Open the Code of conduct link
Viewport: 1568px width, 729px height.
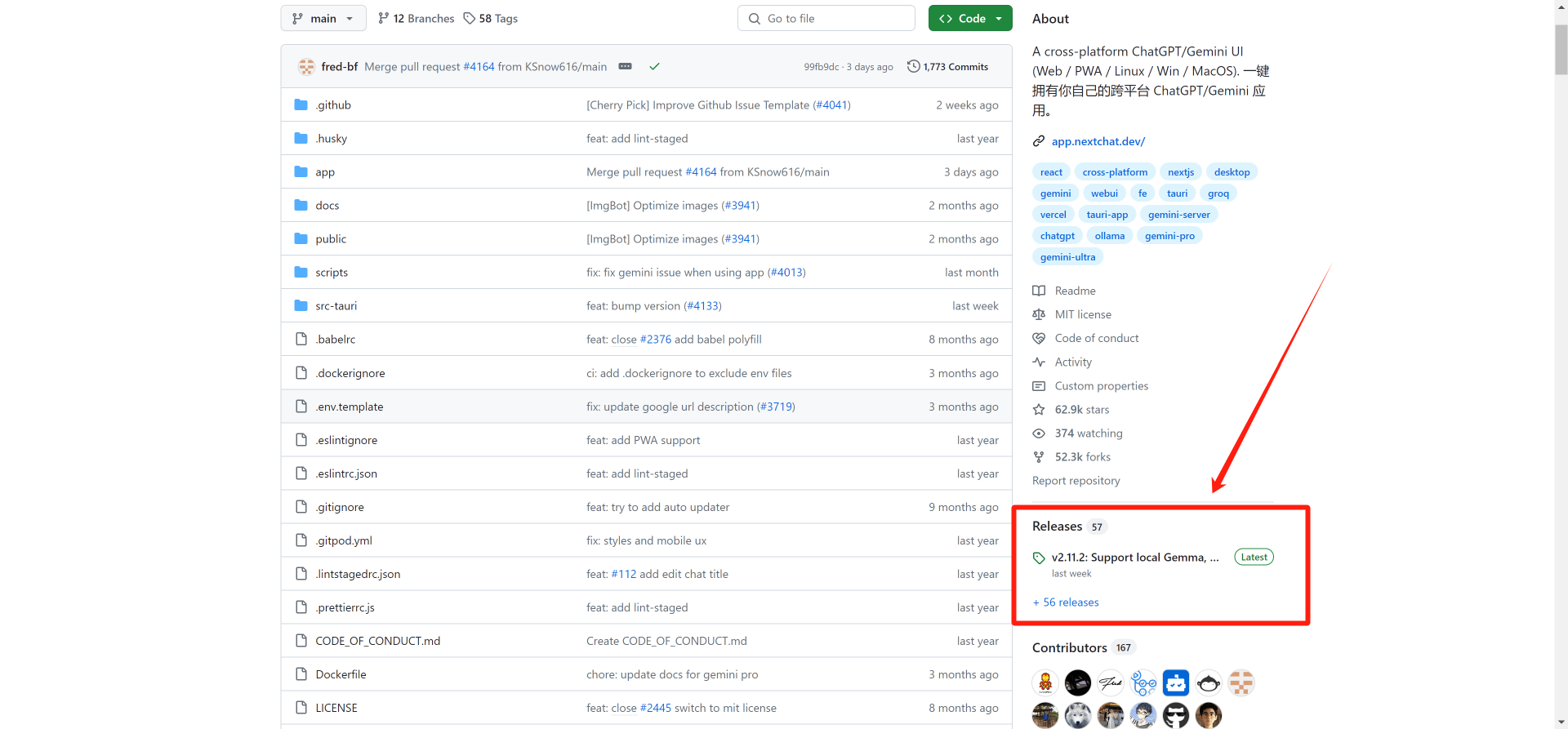[x=1097, y=338]
